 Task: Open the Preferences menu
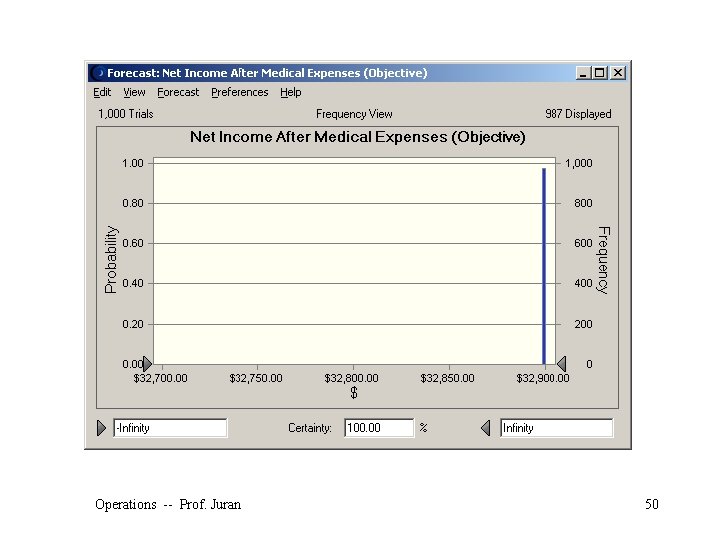(240, 92)
